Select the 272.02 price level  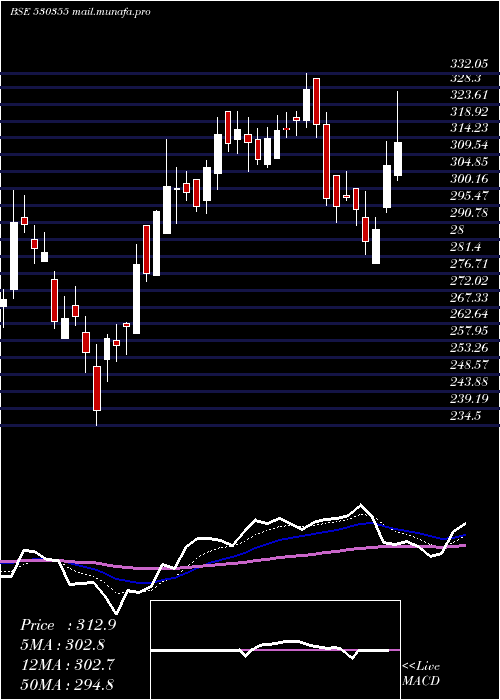[469, 281]
